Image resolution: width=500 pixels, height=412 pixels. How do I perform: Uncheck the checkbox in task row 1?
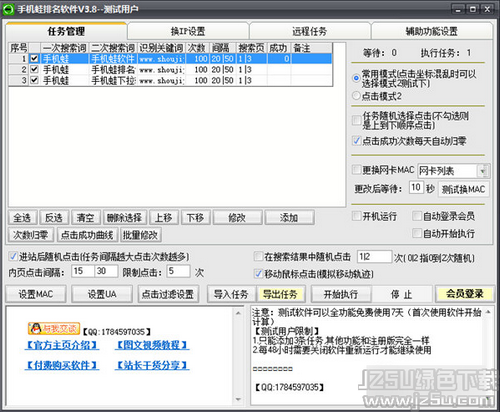pos(34,59)
